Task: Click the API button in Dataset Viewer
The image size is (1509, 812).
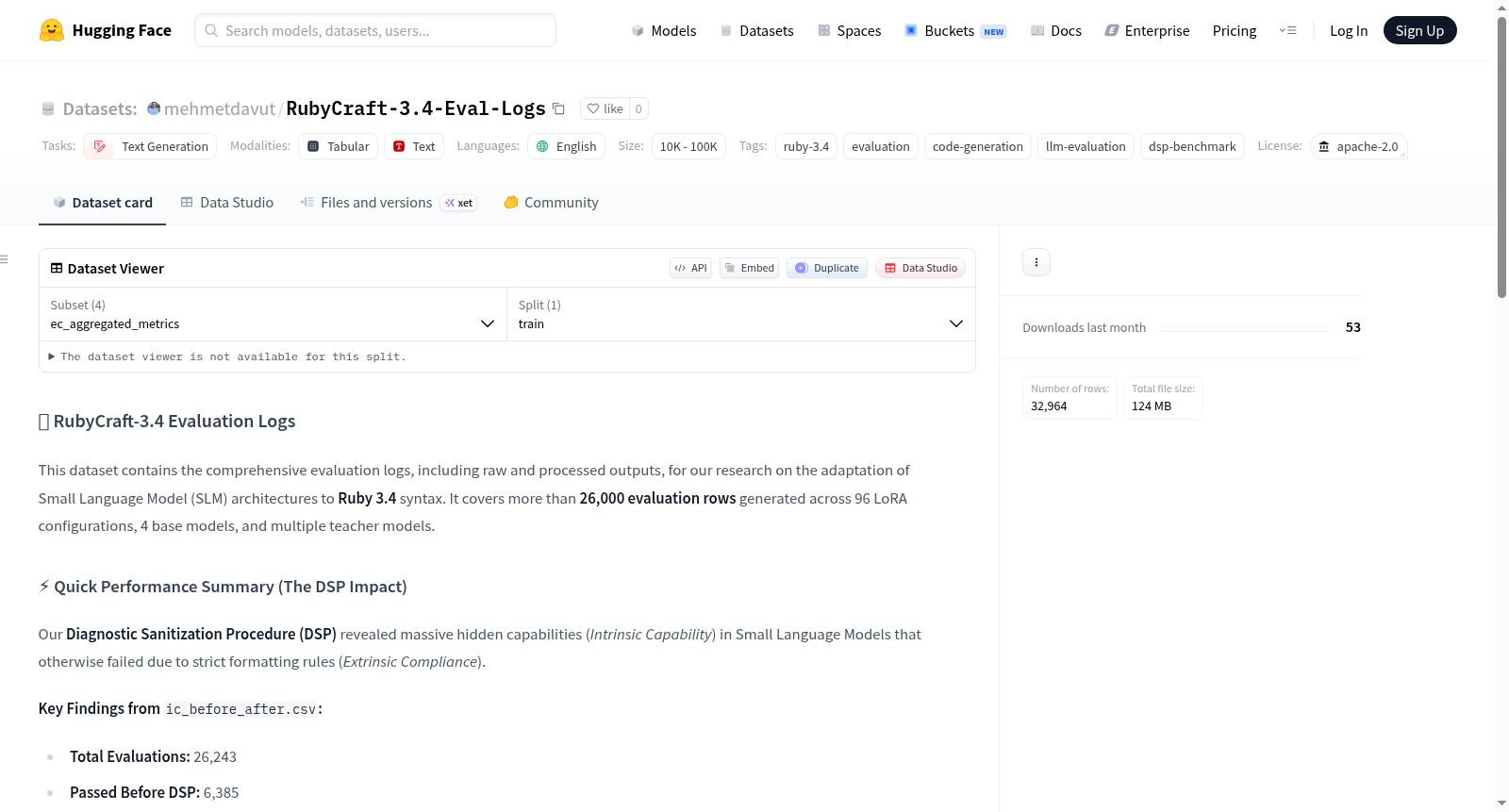Action: click(x=690, y=268)
